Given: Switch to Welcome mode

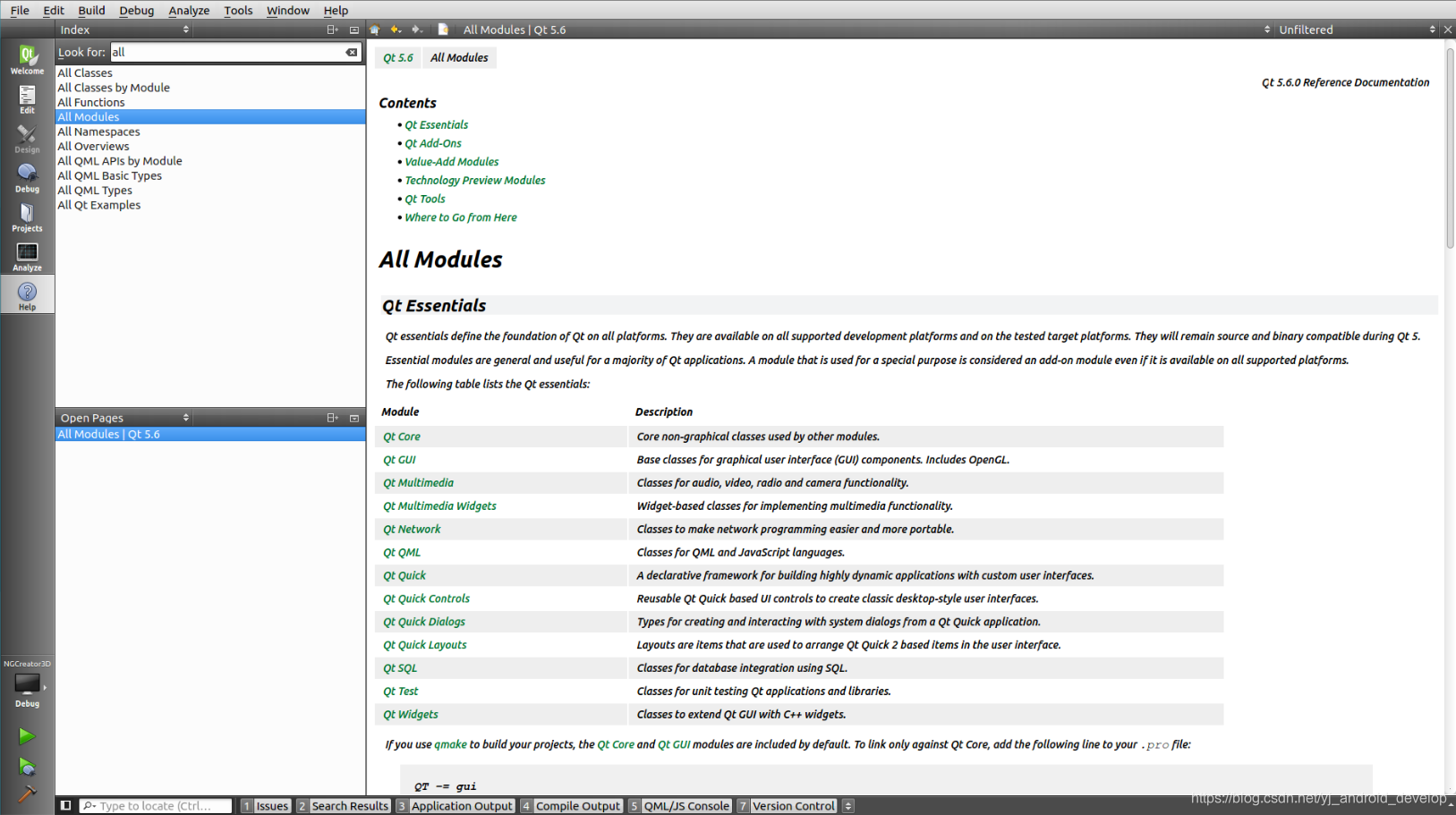Looking at the screenshot, I should (x=27, y=59).
